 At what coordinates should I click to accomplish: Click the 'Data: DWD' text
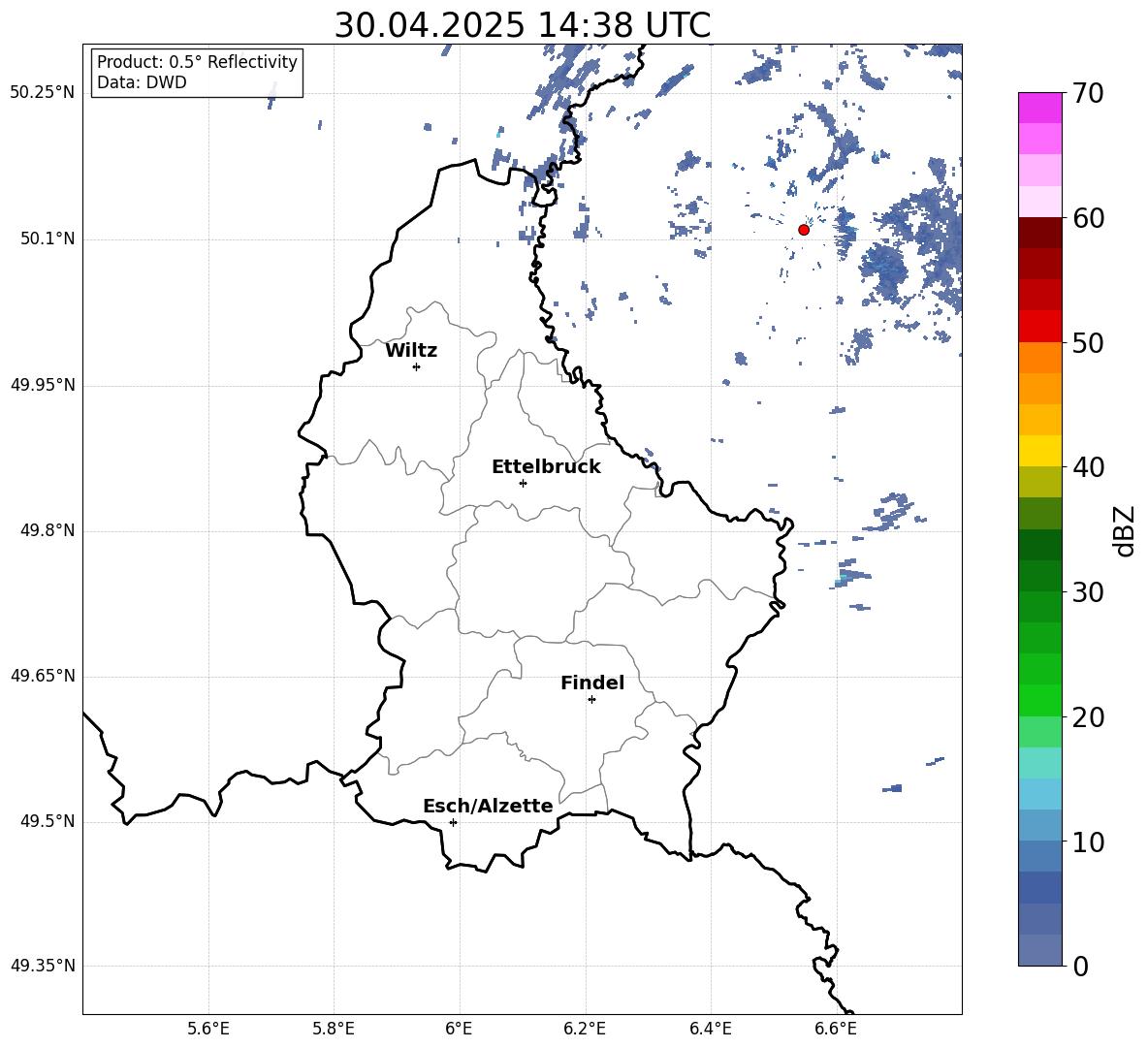(142, 82)
